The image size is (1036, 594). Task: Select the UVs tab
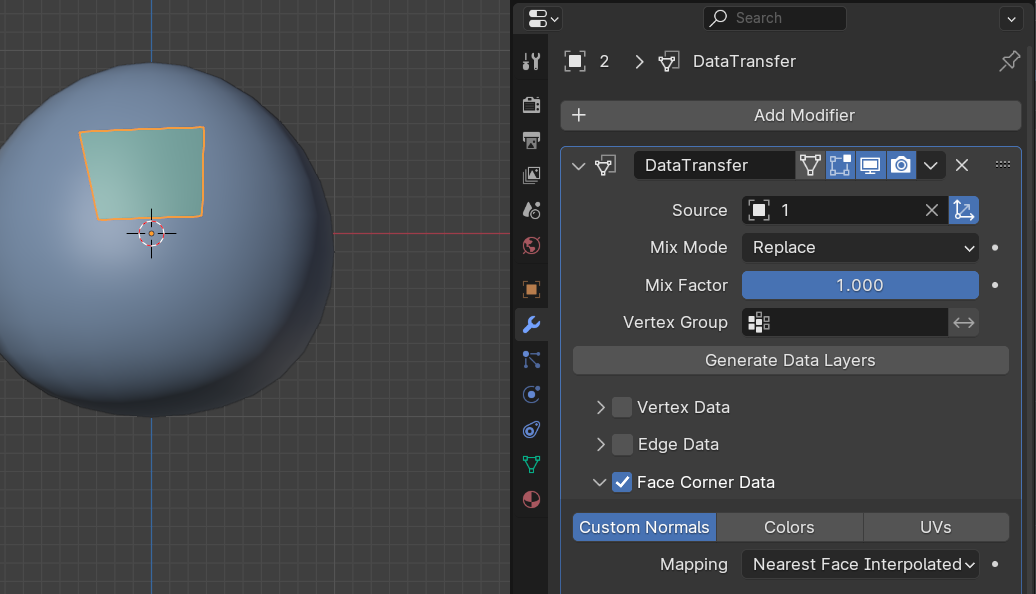pos(936,527)
